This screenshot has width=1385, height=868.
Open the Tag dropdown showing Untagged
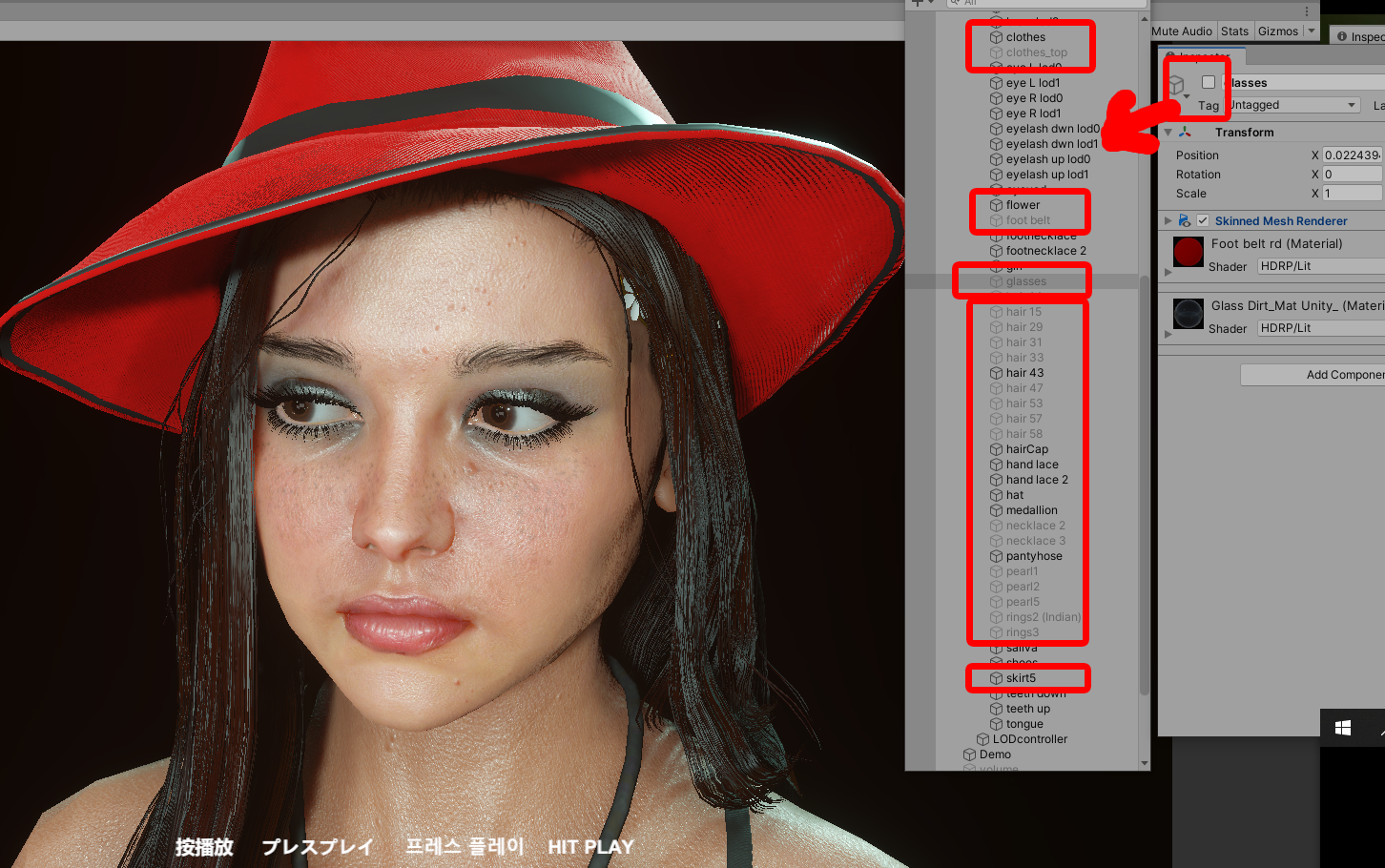[1292, 105]
